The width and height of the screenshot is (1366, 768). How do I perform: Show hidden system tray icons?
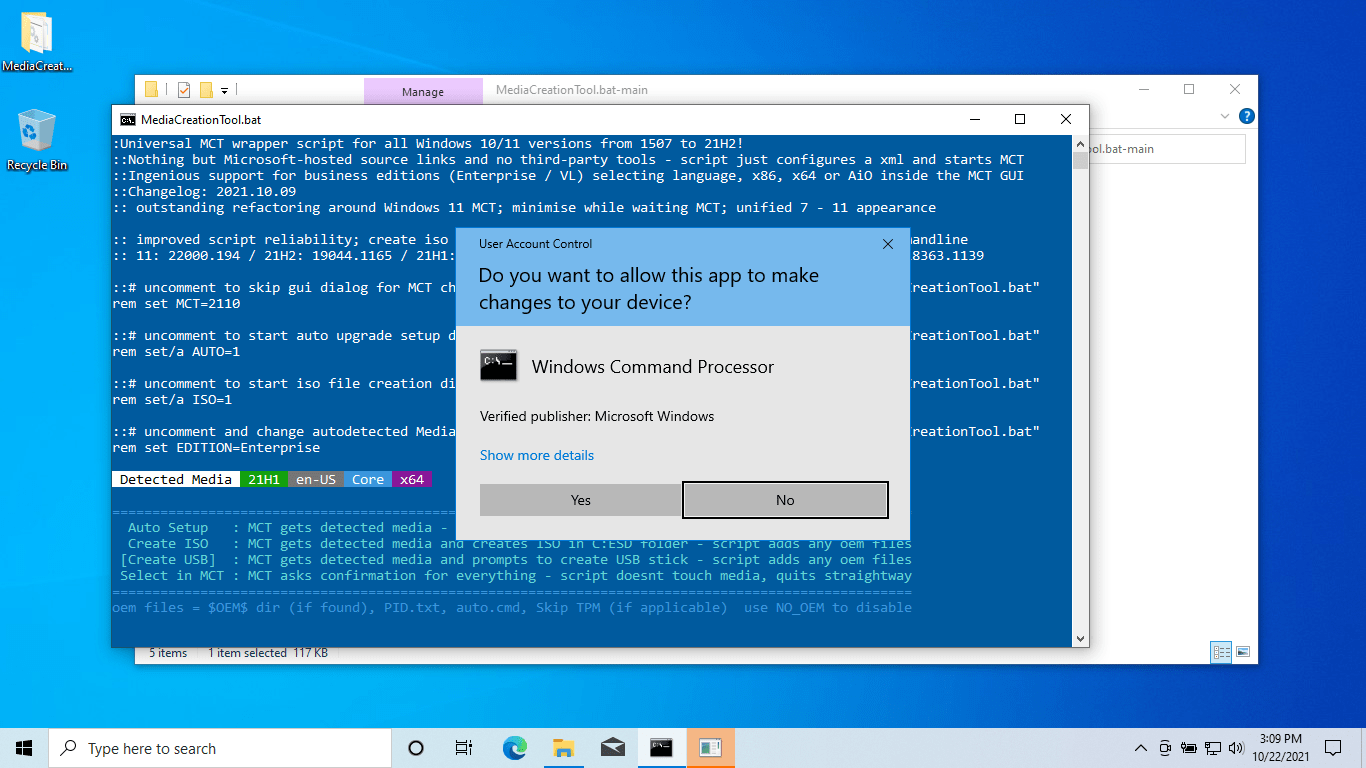pos(1141,748)
